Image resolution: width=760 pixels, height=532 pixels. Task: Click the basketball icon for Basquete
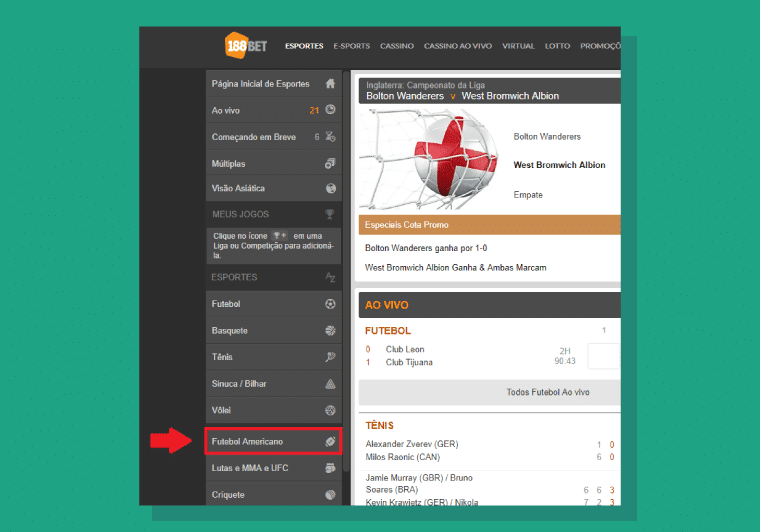pos(330,330)
